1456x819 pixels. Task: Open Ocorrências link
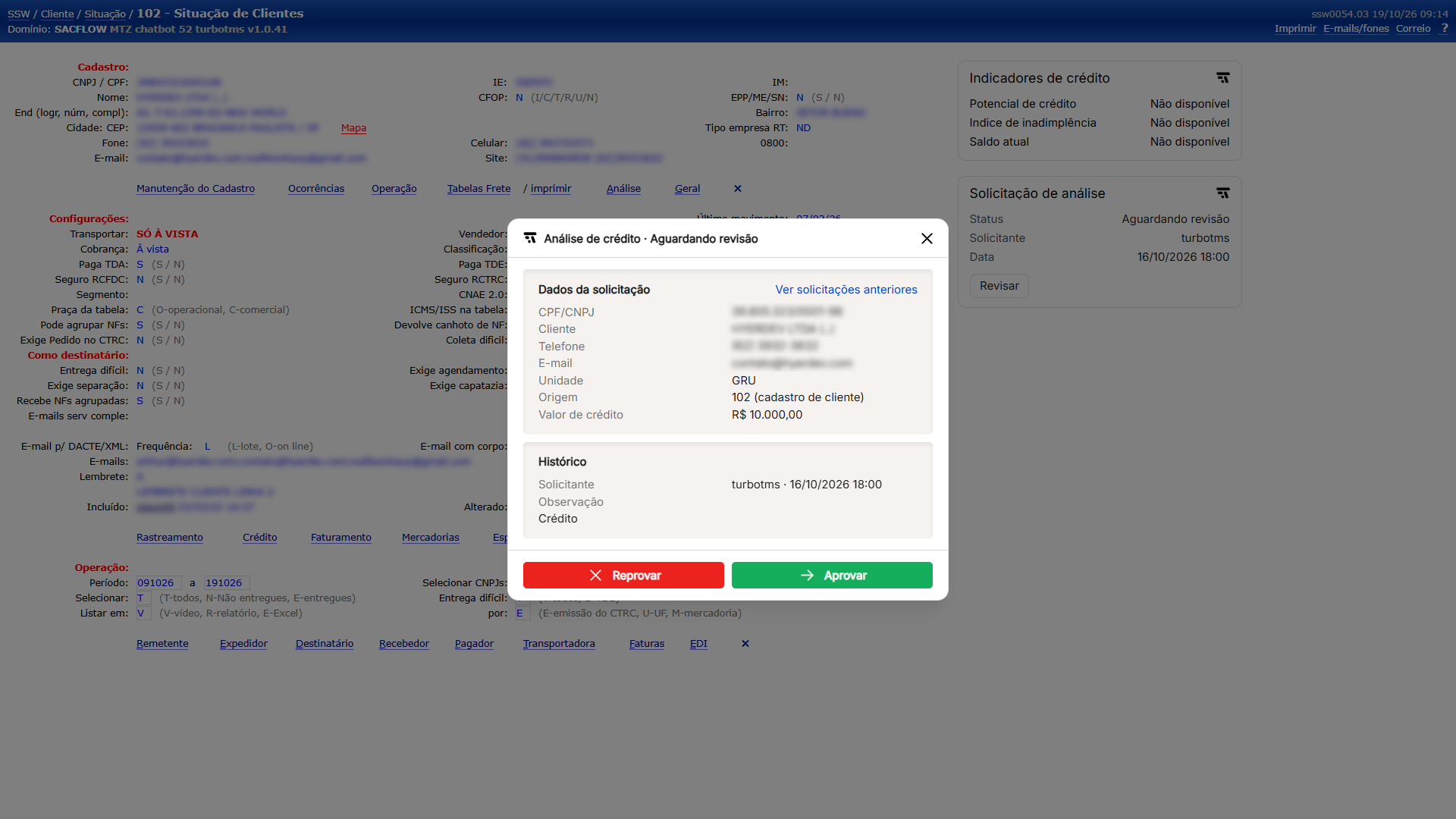tap(316, 189)
